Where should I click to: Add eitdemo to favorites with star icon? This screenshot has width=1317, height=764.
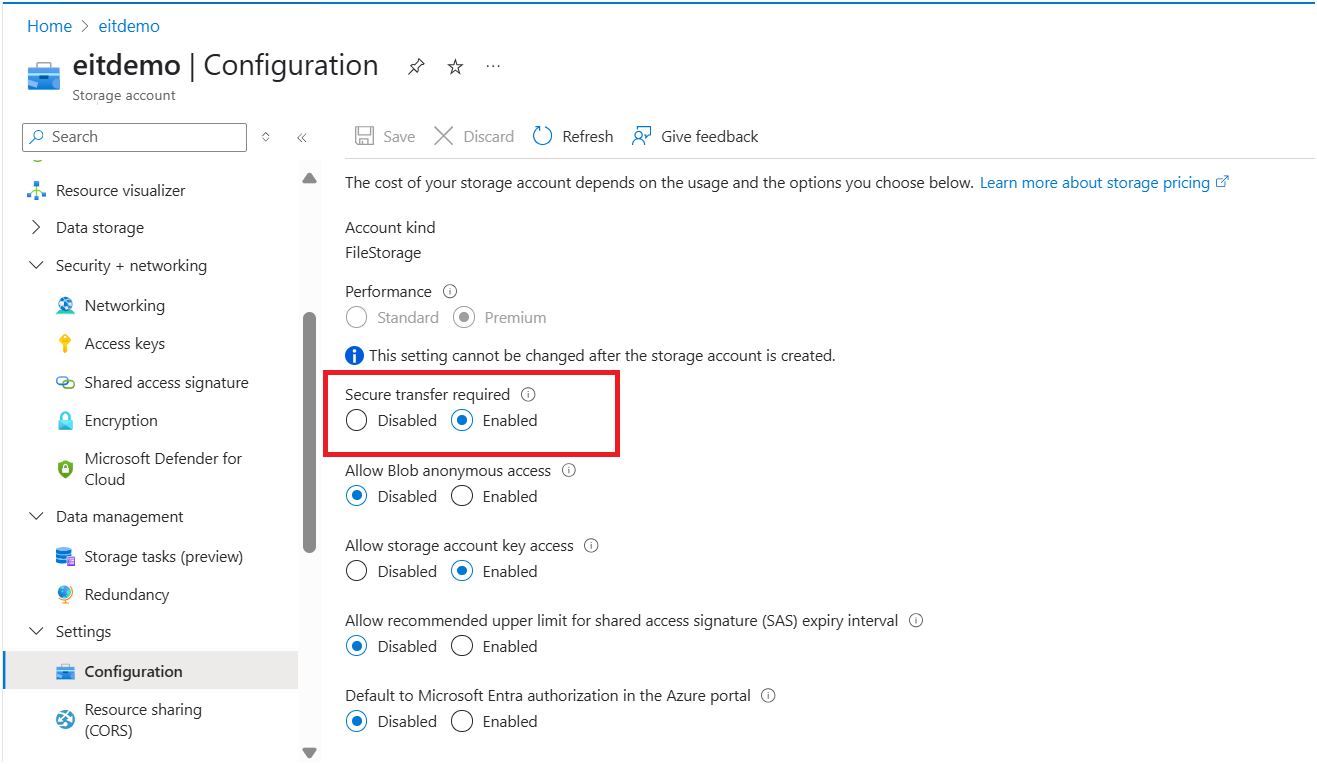[x=455, y=67]
